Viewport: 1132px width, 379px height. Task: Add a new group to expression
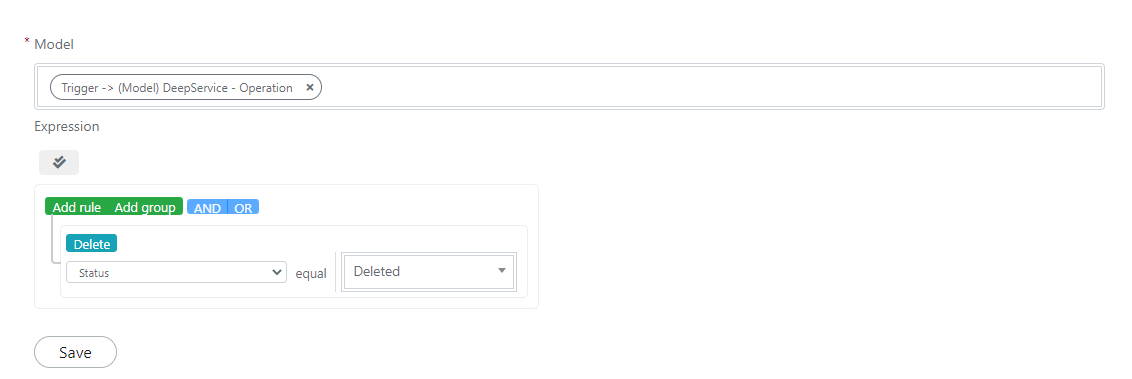tap(145, 207)
